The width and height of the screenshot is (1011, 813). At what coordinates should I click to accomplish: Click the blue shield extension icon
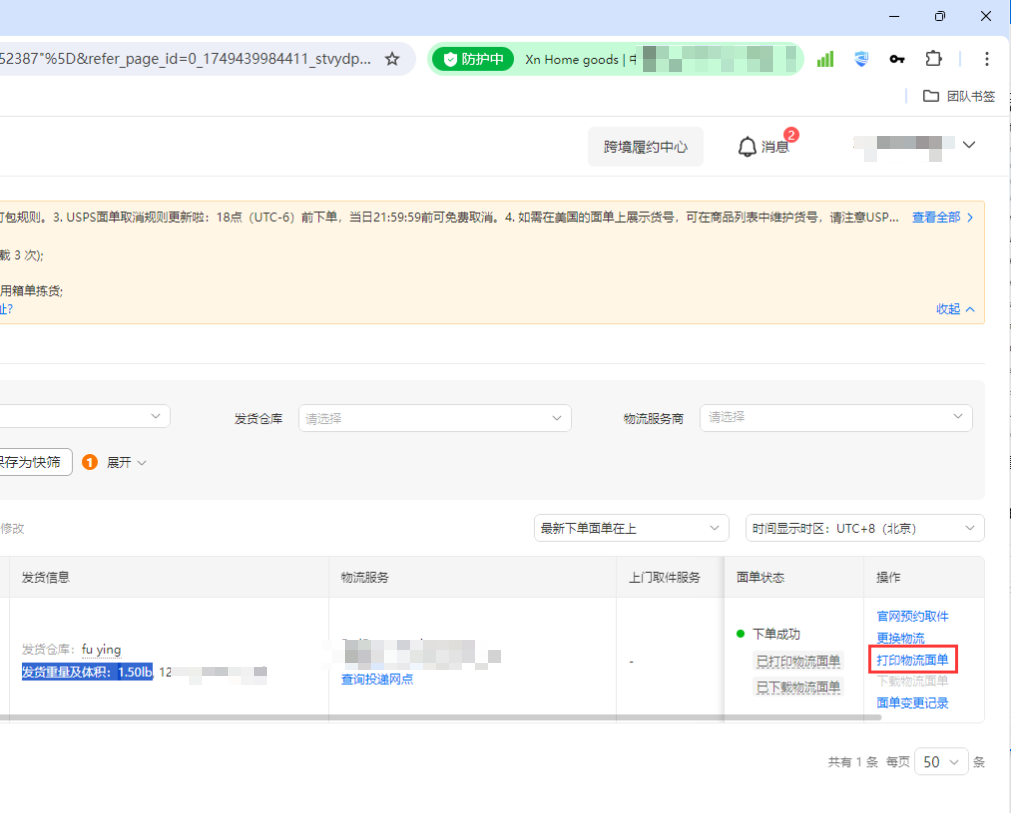coord(861,59)
